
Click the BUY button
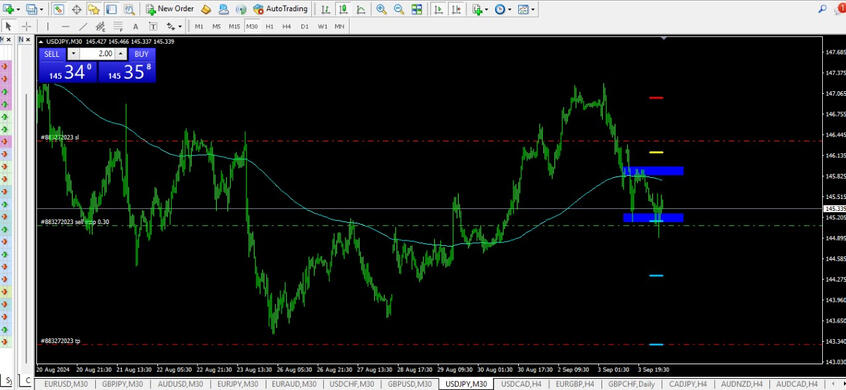tap(141, 54)
